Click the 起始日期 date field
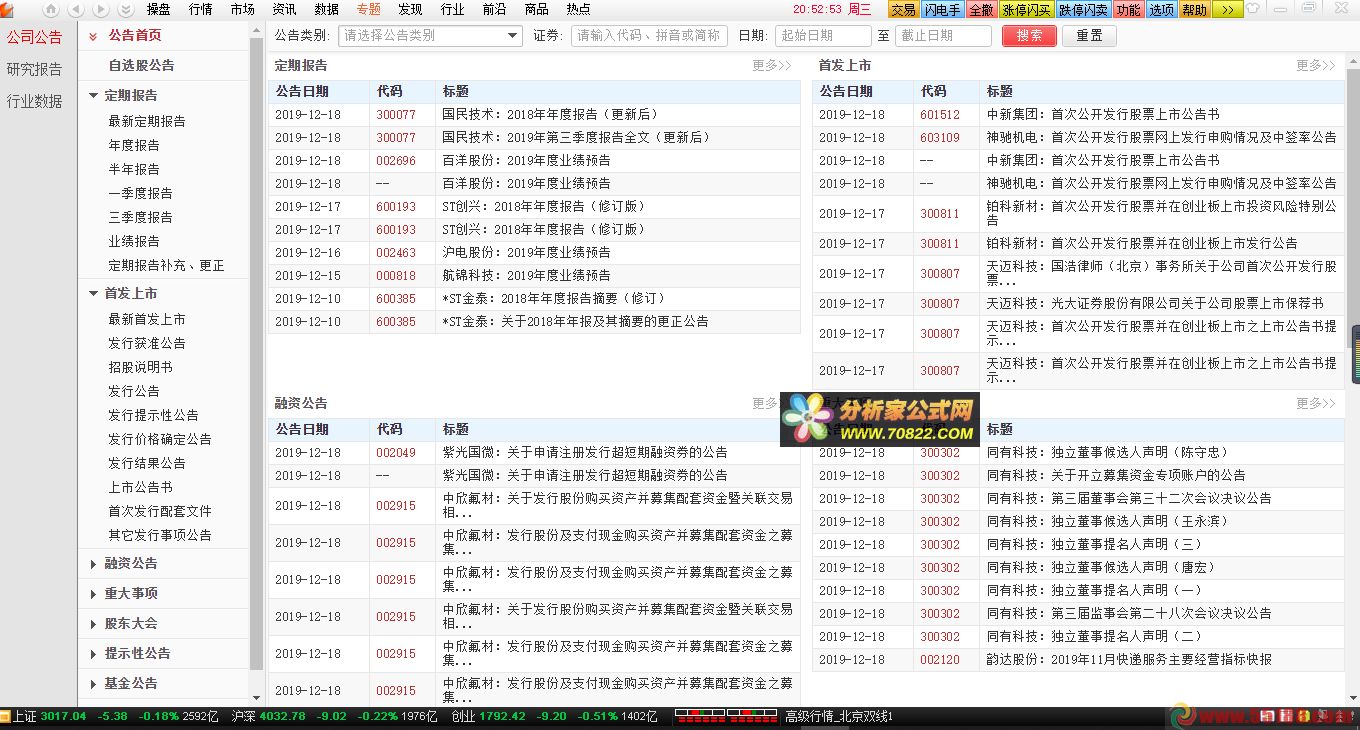1360x730 pixels. click(x=823, y=35)
